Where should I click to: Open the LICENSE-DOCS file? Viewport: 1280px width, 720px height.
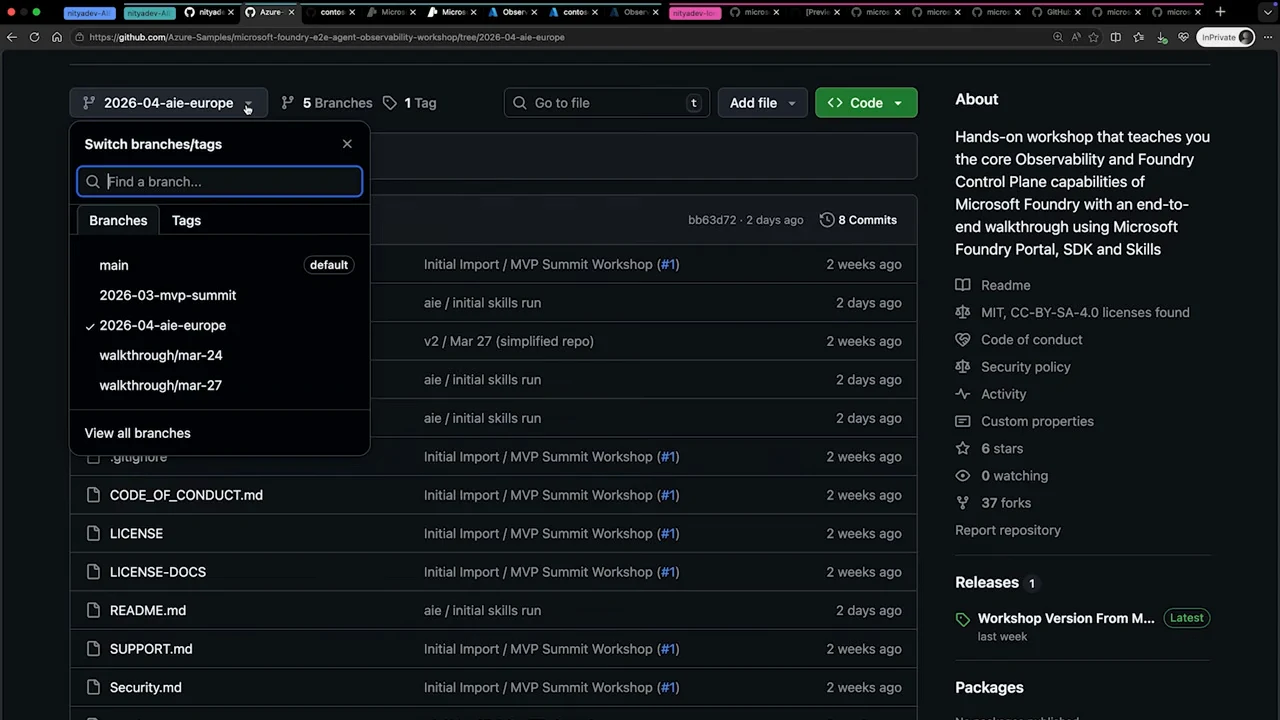pos(158,572)
